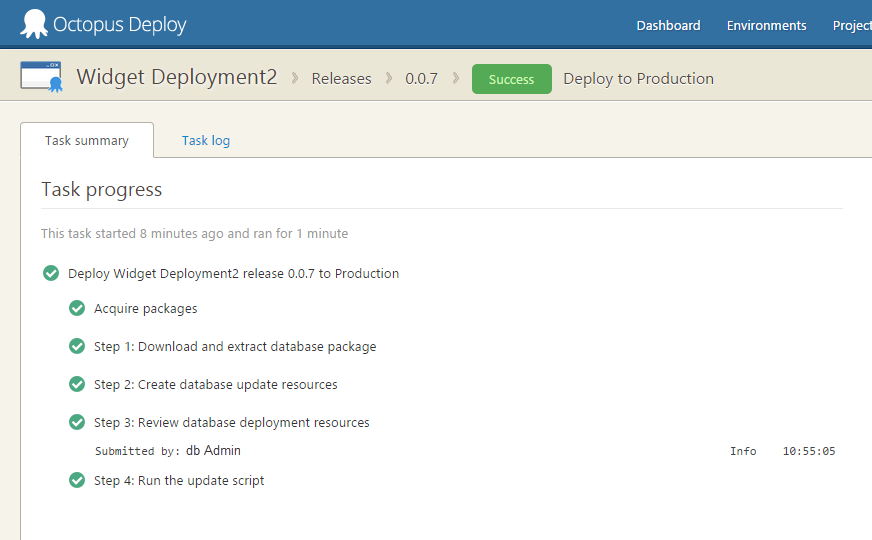The height and width of the screenshot is (540, 872).
Task: Expand Step 1: Download and extract database package
Action: pyautogui.click(x=235, y=347)
